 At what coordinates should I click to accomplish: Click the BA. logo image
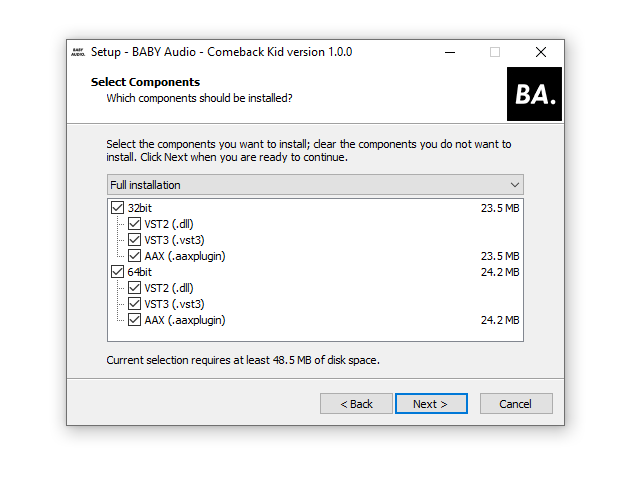(x=535, y=94)
